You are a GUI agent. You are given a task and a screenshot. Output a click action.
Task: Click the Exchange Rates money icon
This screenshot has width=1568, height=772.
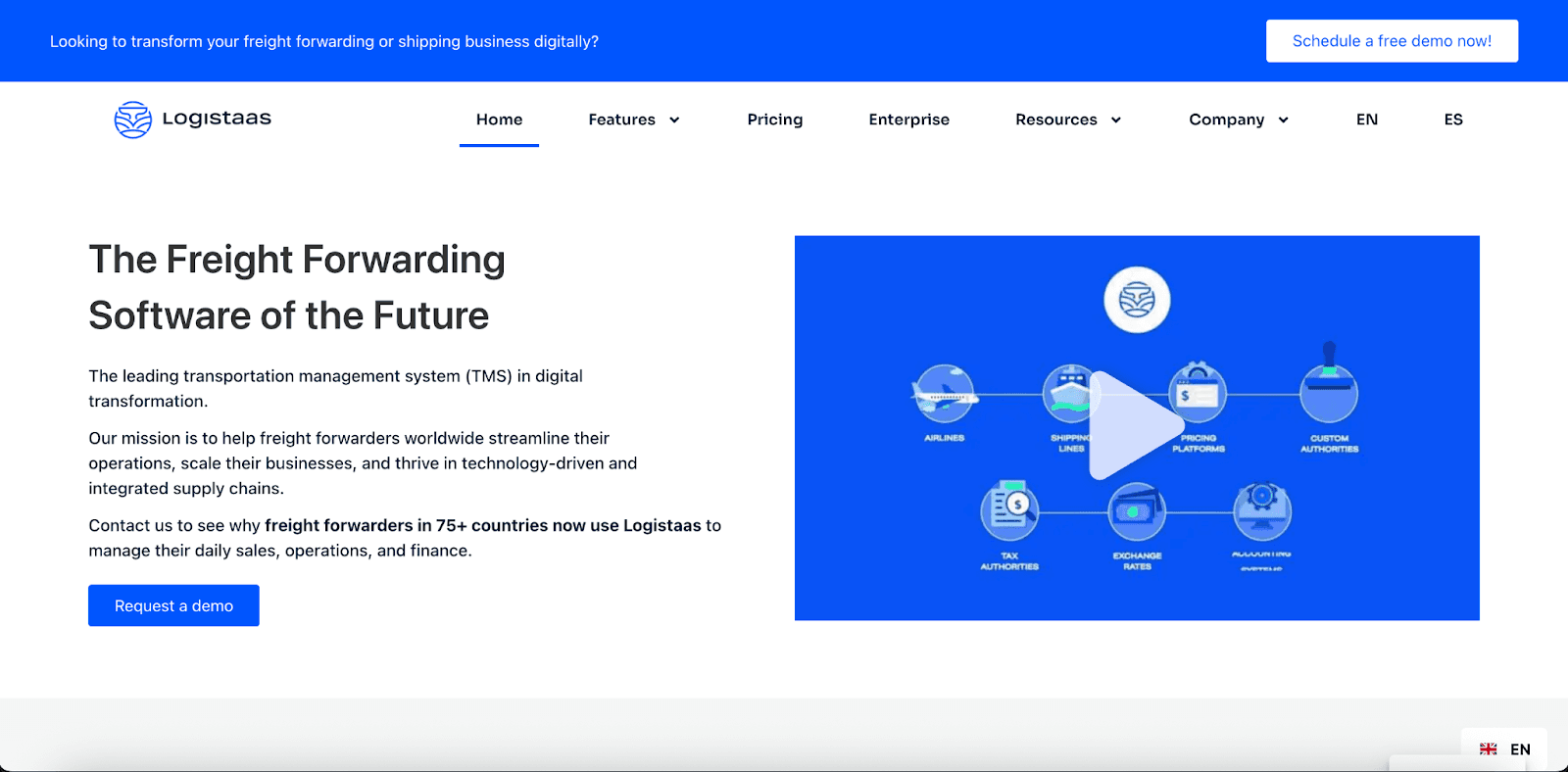1137,511
